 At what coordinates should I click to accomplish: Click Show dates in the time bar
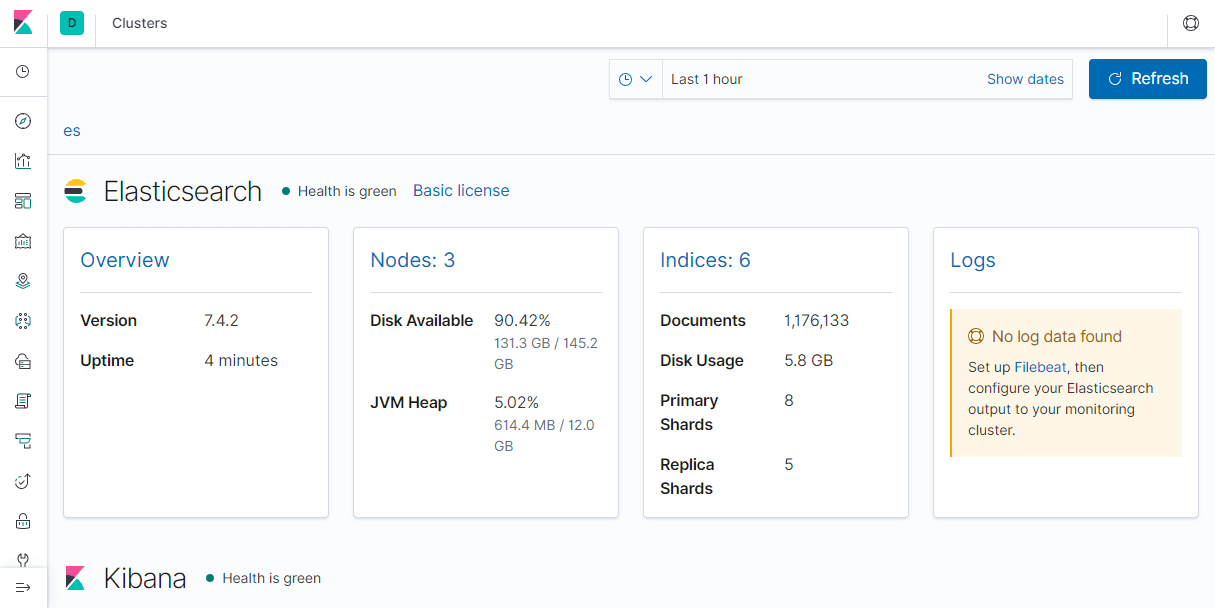[x=1025, y=78]
